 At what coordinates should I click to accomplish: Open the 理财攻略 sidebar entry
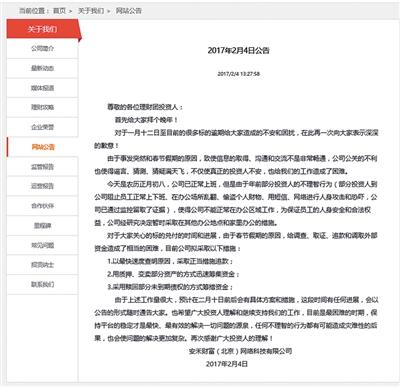[42, 107]
